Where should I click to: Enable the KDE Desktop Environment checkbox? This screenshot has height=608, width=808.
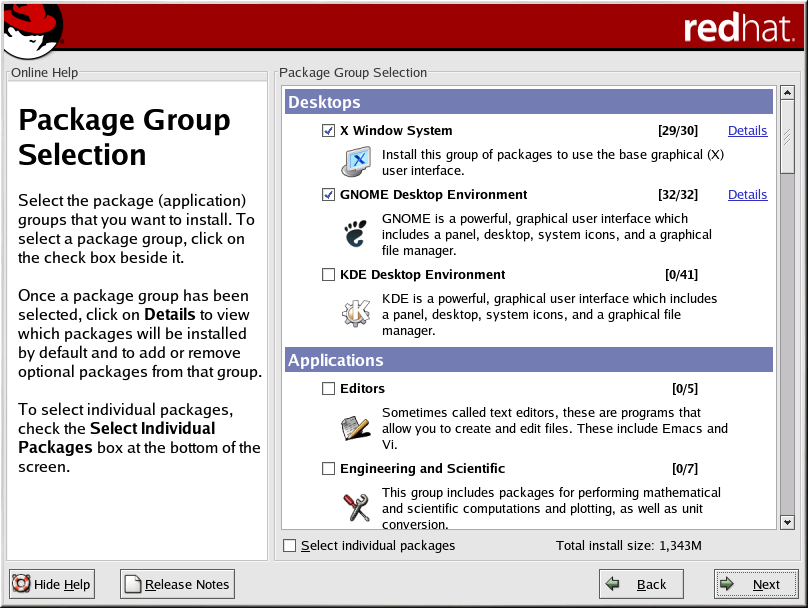coord(328,275)
